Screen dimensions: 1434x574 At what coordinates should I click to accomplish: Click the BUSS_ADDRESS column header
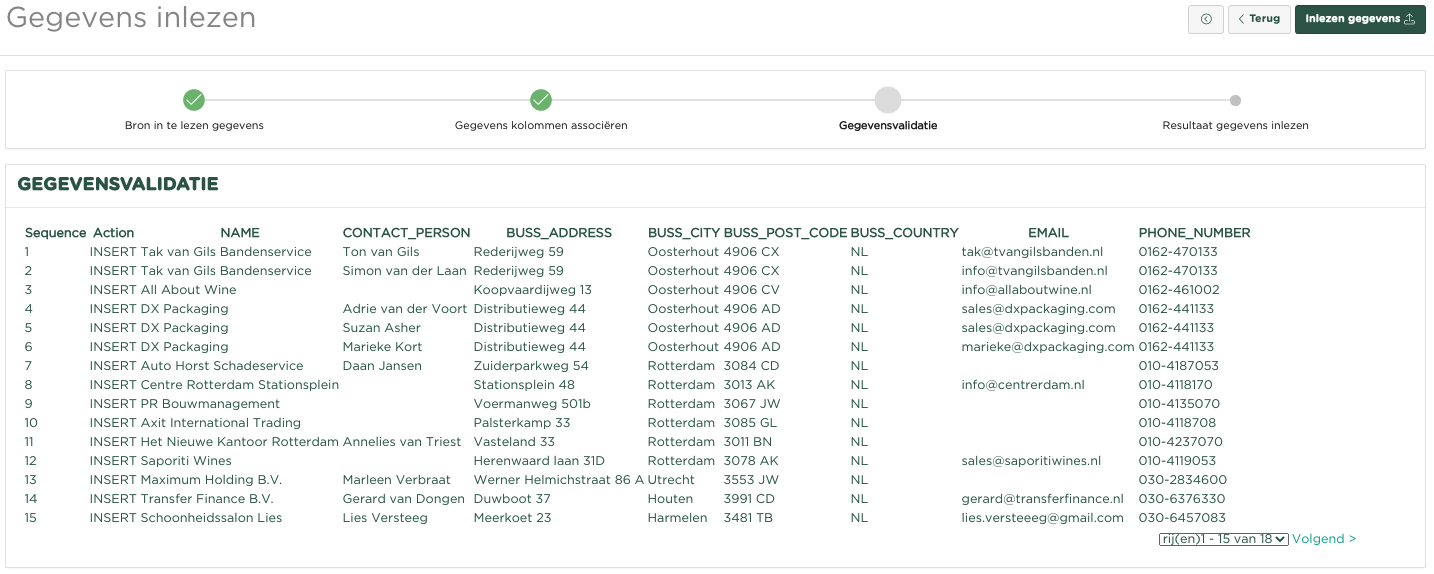pos(558,233)
